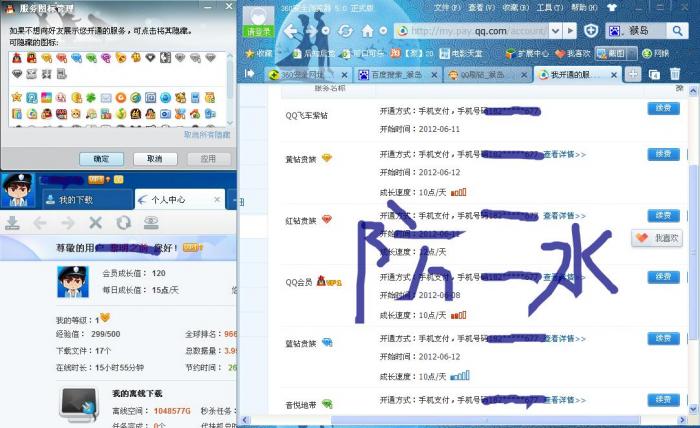Open the blue shield security icon
Viewport: 700px width, 428px height.
click(x=591, y=31)
